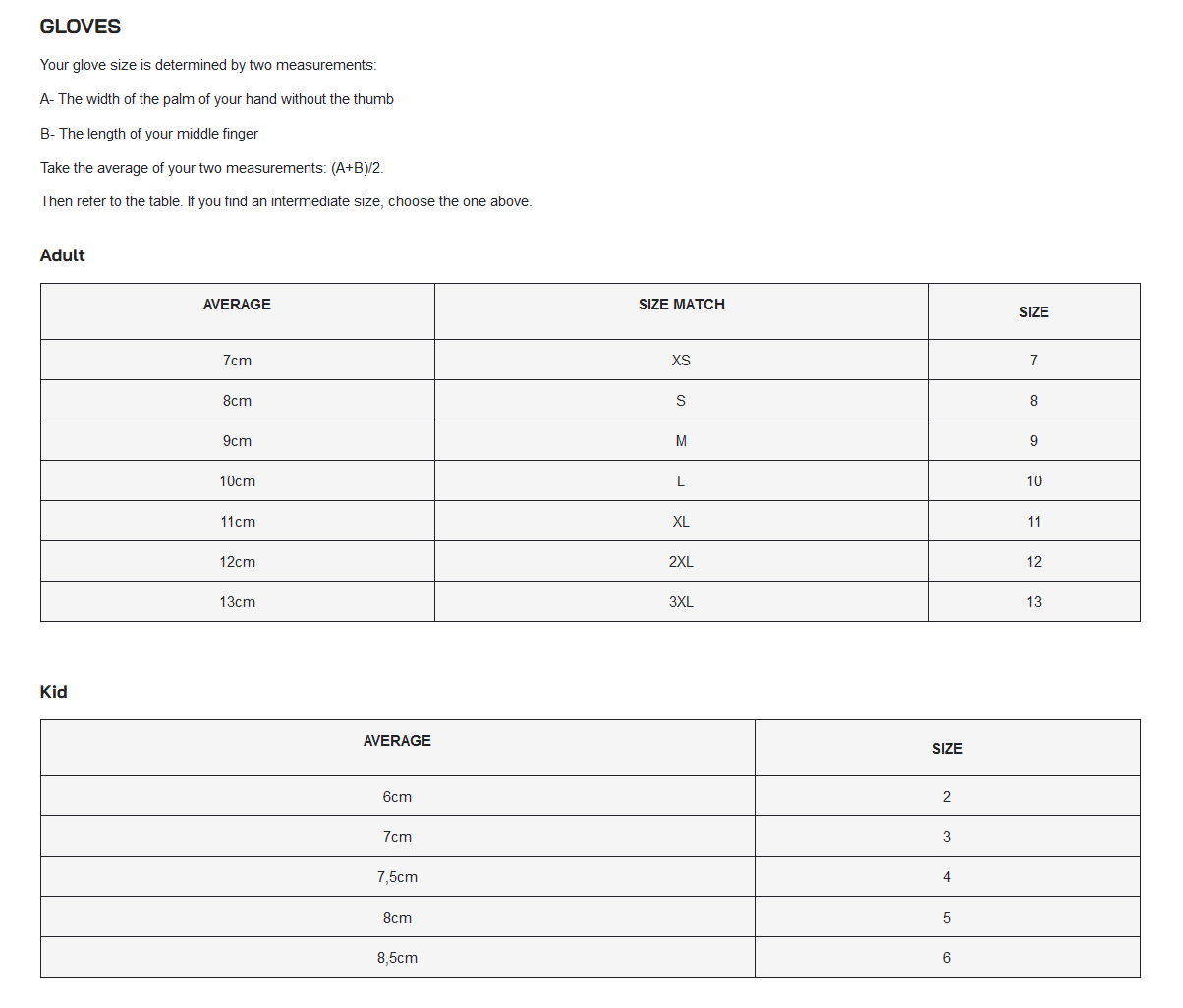Select the 7,5cm kid average cell
The height and width of the screenshot is (1008, 1183).
click(397, 877)
